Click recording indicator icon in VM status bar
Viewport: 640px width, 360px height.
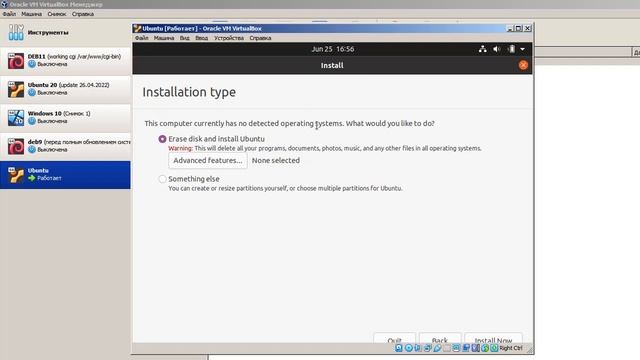pyautogui.click(x=466, y=348)
